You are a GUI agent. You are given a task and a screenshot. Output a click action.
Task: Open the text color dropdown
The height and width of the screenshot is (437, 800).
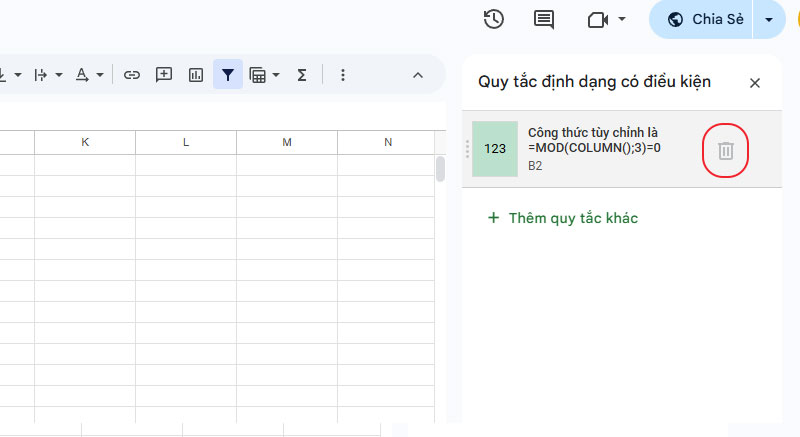[x=89, y=74]
